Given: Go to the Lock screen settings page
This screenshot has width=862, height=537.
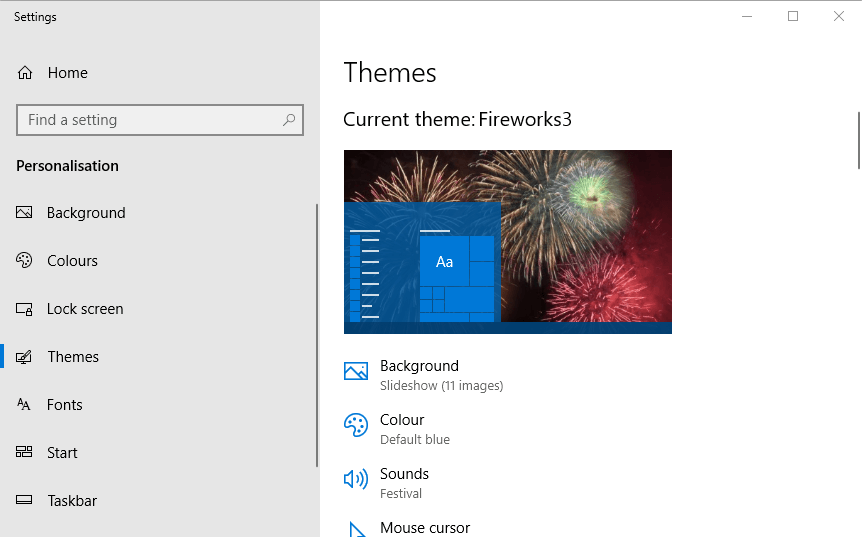Looking at the screenshot, I should (85, 309).
